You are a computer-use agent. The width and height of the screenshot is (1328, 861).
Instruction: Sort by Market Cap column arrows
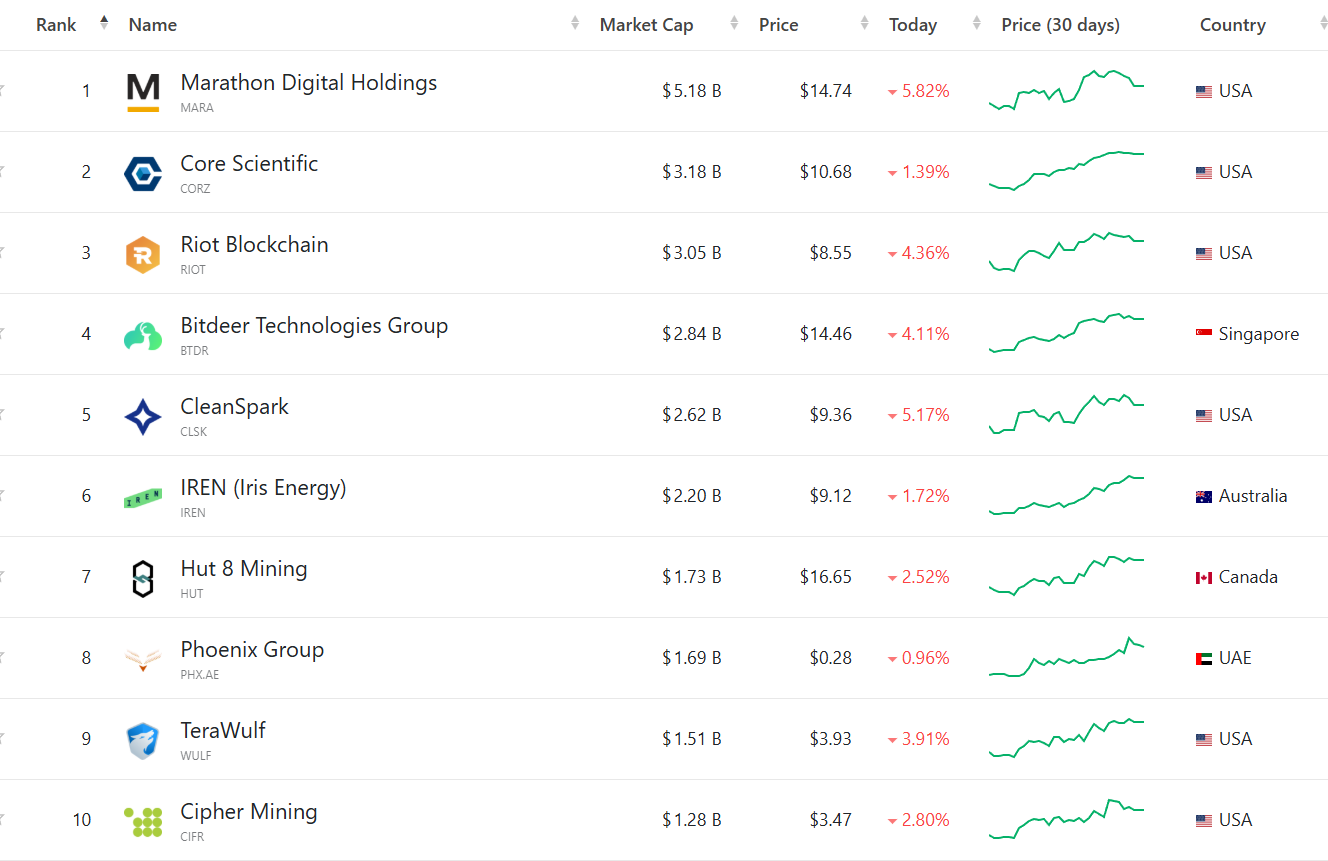pos(735,24)
